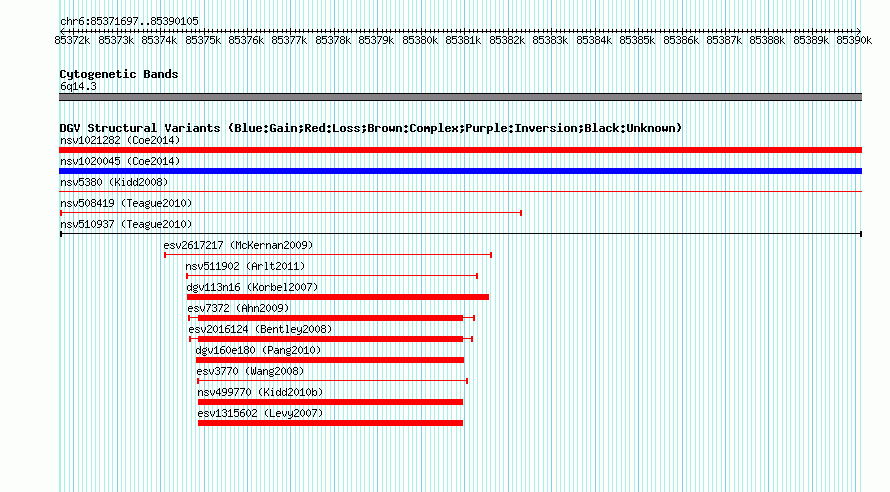The height and width of the screenshot is (492, 890).
Task: Click the nsv511902 (Arlt2011) label
Action: (x=245, y=266)
